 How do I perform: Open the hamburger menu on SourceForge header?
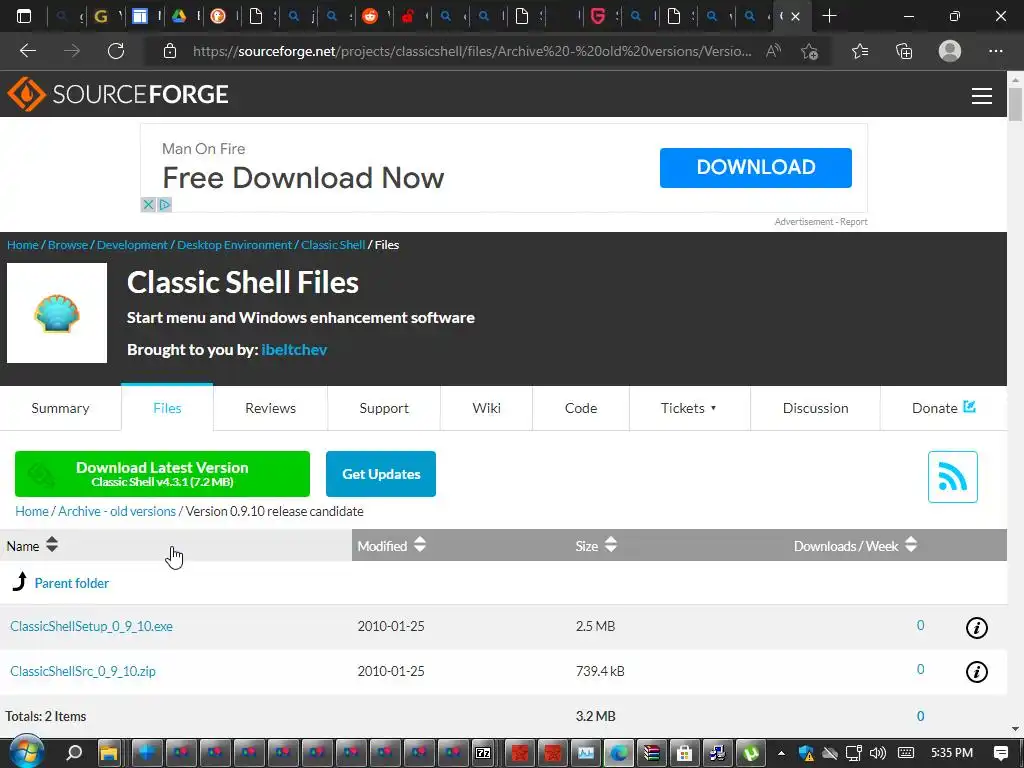point(982,95)
